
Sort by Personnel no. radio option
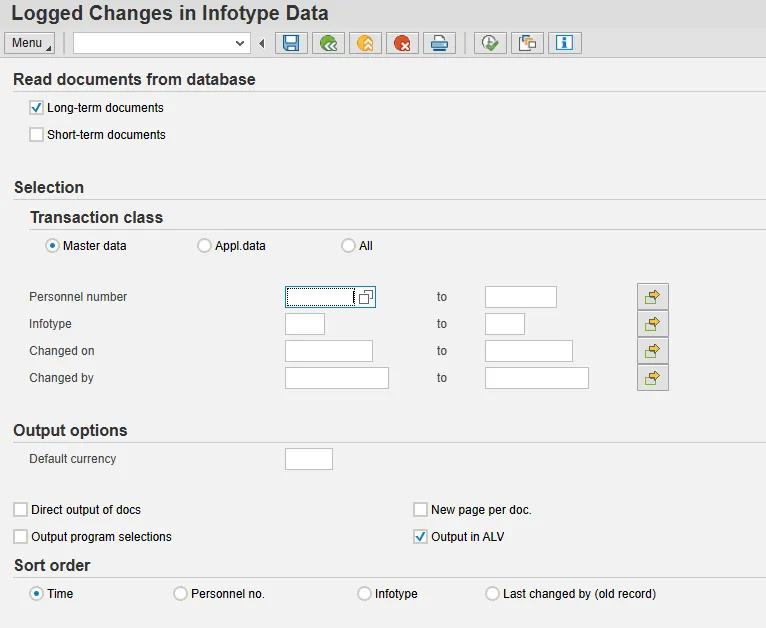coord(181,594)
